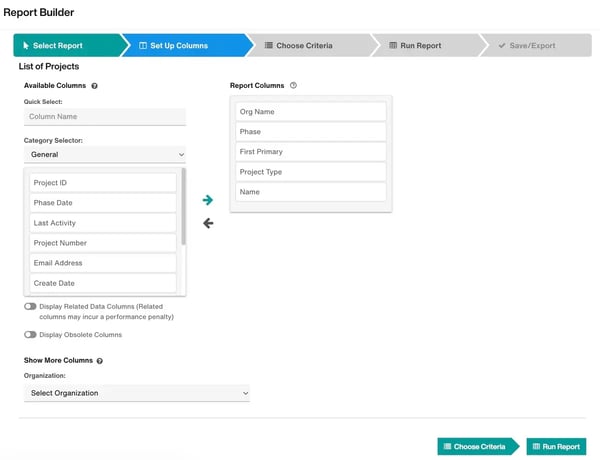Select Project ID in available columns
The image size is (600, 460).
pyautogui.click(x=103, y=183)
